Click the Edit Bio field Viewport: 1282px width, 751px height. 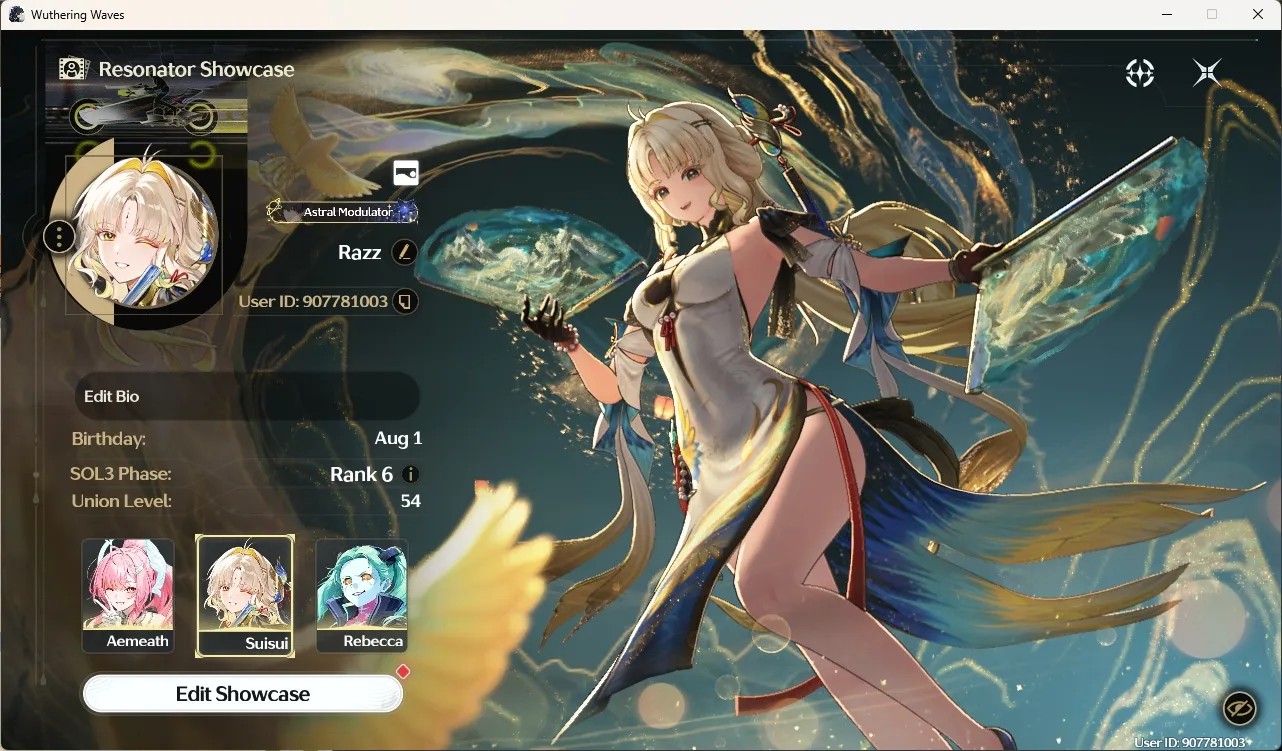pyautogui.click(x=247, y=396)
